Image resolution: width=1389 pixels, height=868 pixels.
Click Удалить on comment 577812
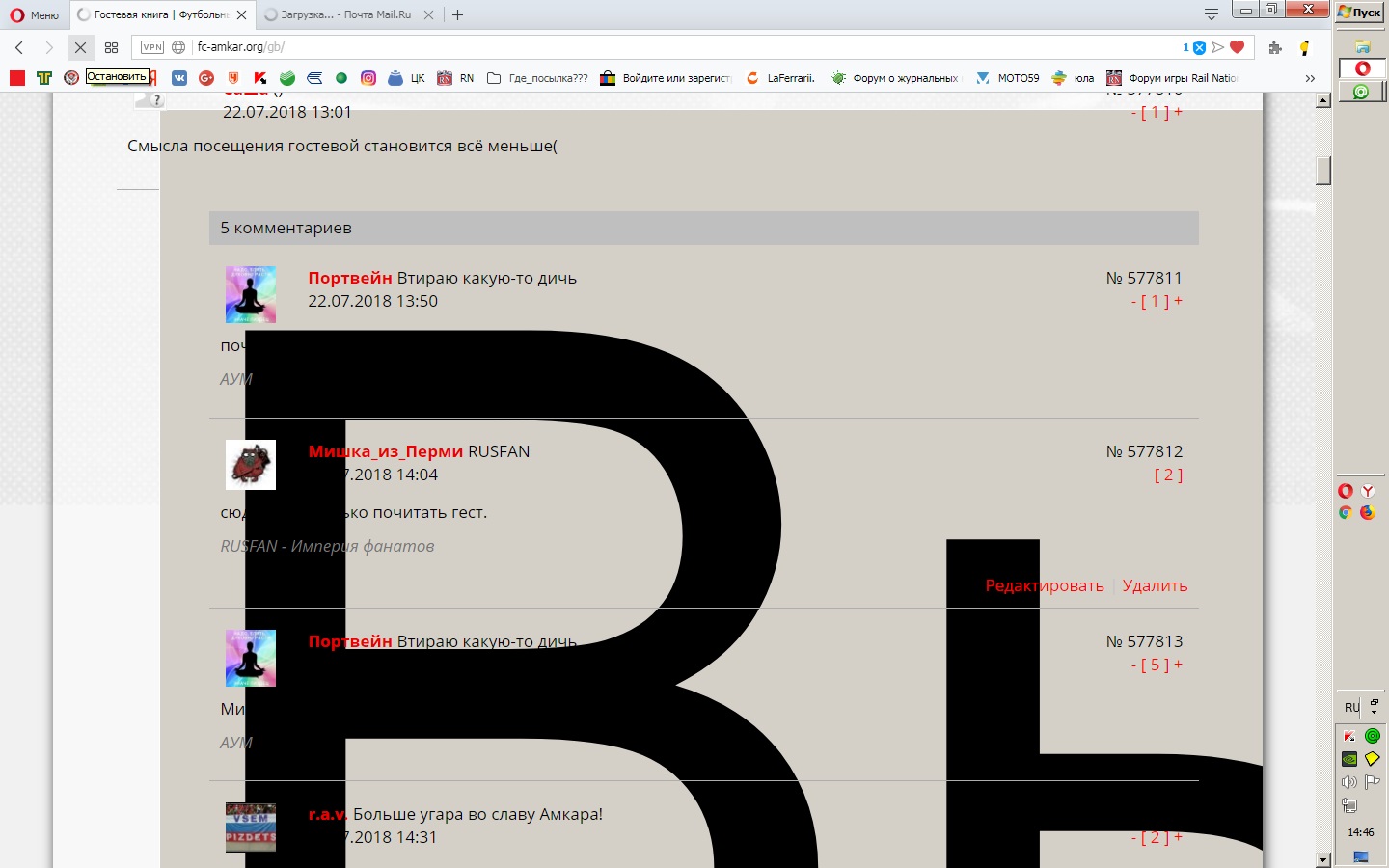pos(1155,585)
